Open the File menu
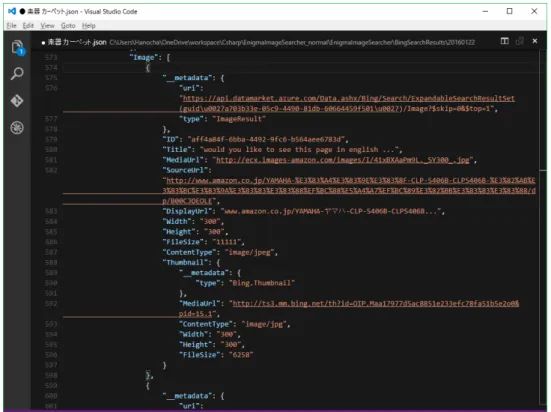The width and height of the screenshot is (551, 412). pyautogui.click(x=12, y=26)
